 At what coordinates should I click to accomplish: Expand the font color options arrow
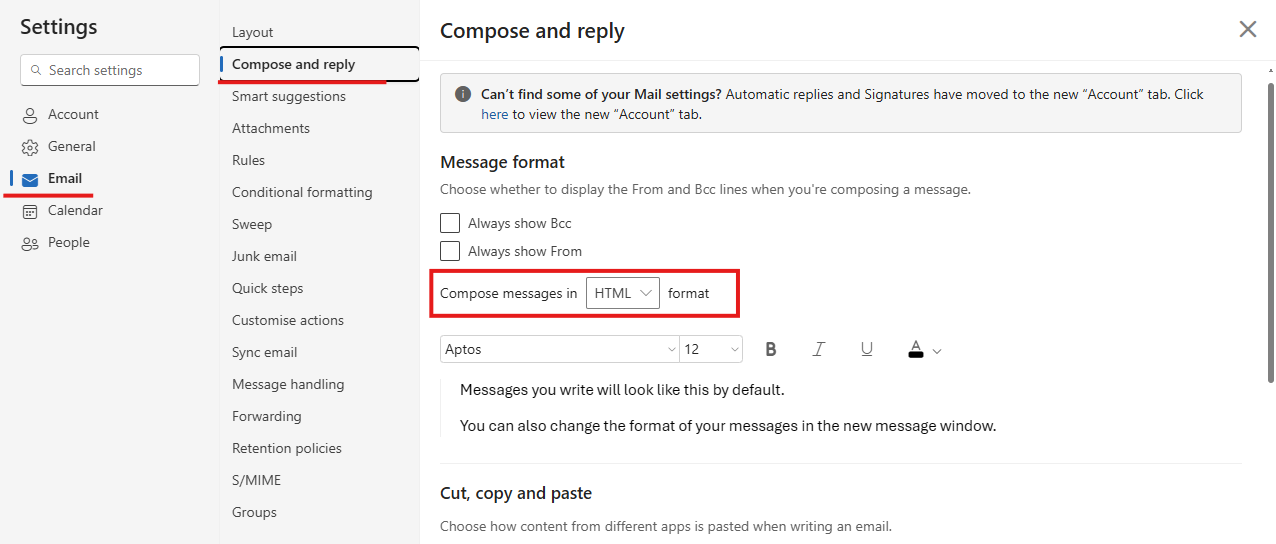click(937, 351)
